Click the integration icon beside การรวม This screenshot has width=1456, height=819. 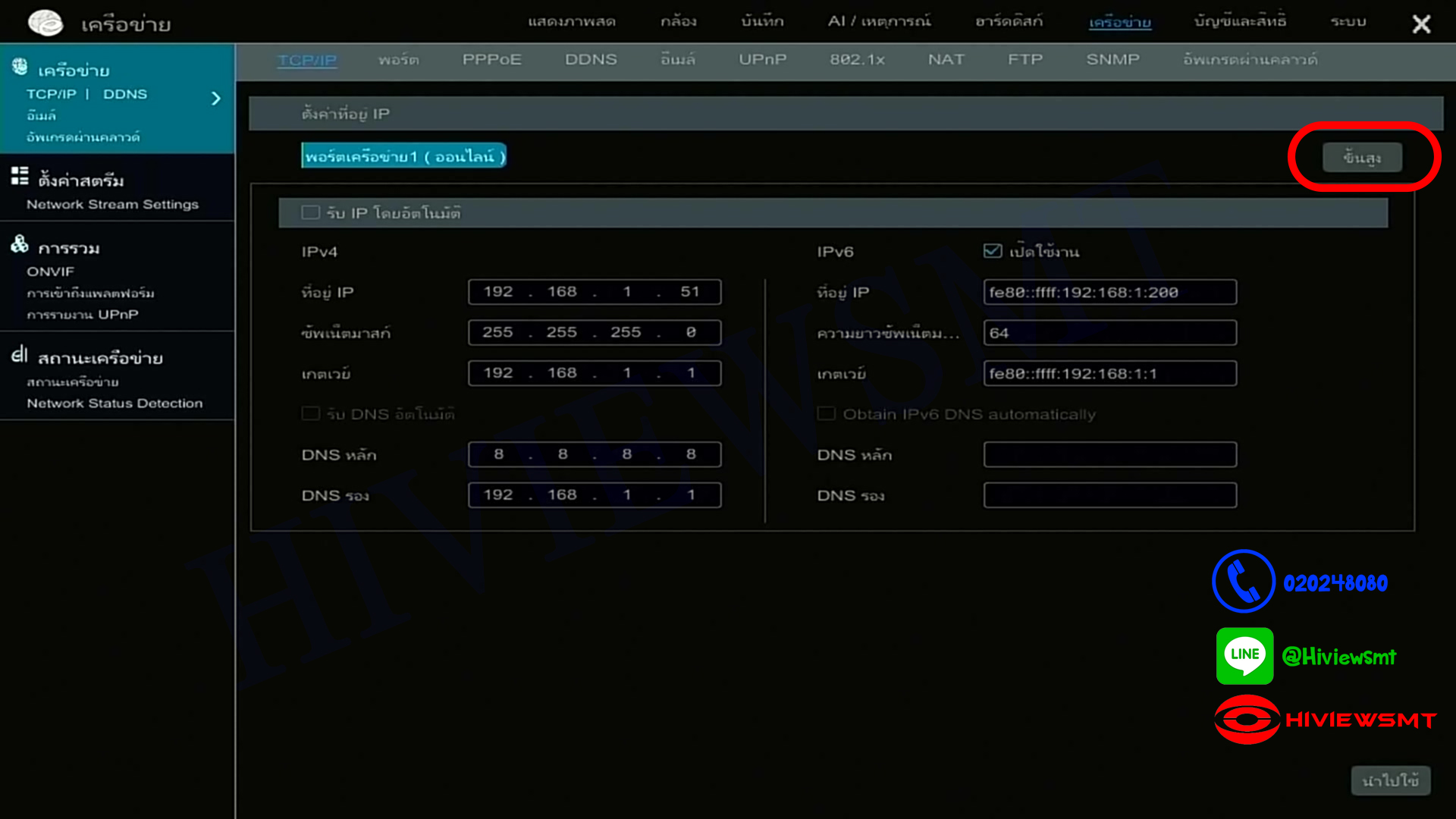[20, 244]
